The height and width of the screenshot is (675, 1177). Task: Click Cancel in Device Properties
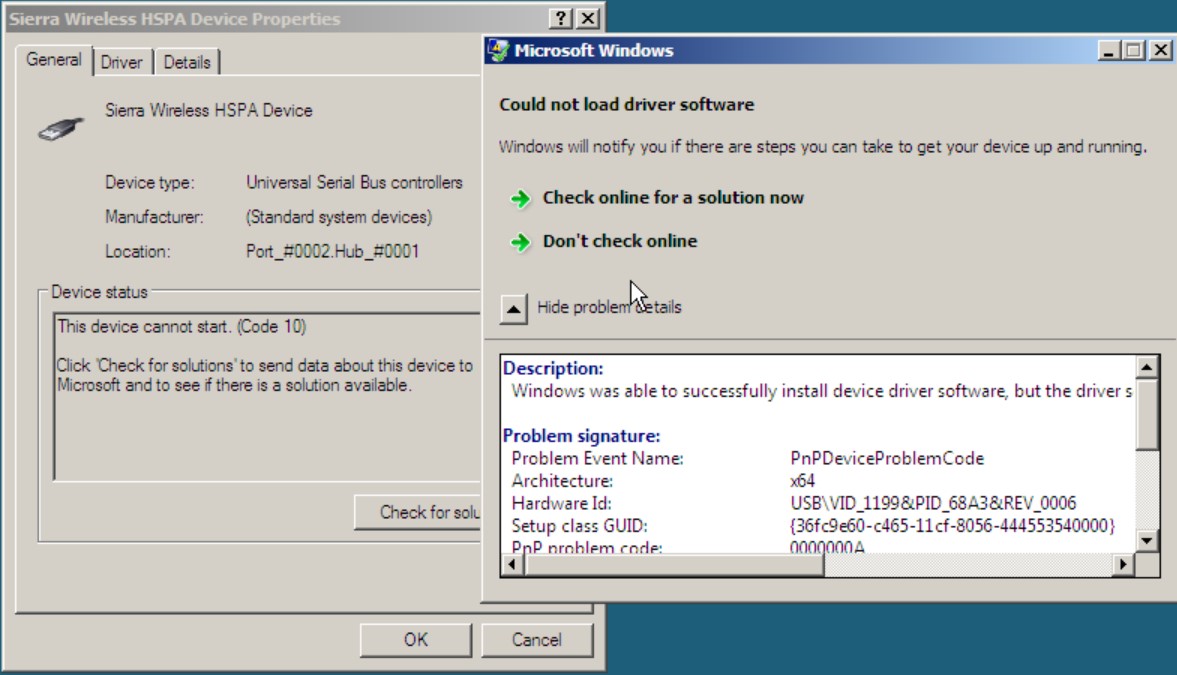[x=536, y=640]
